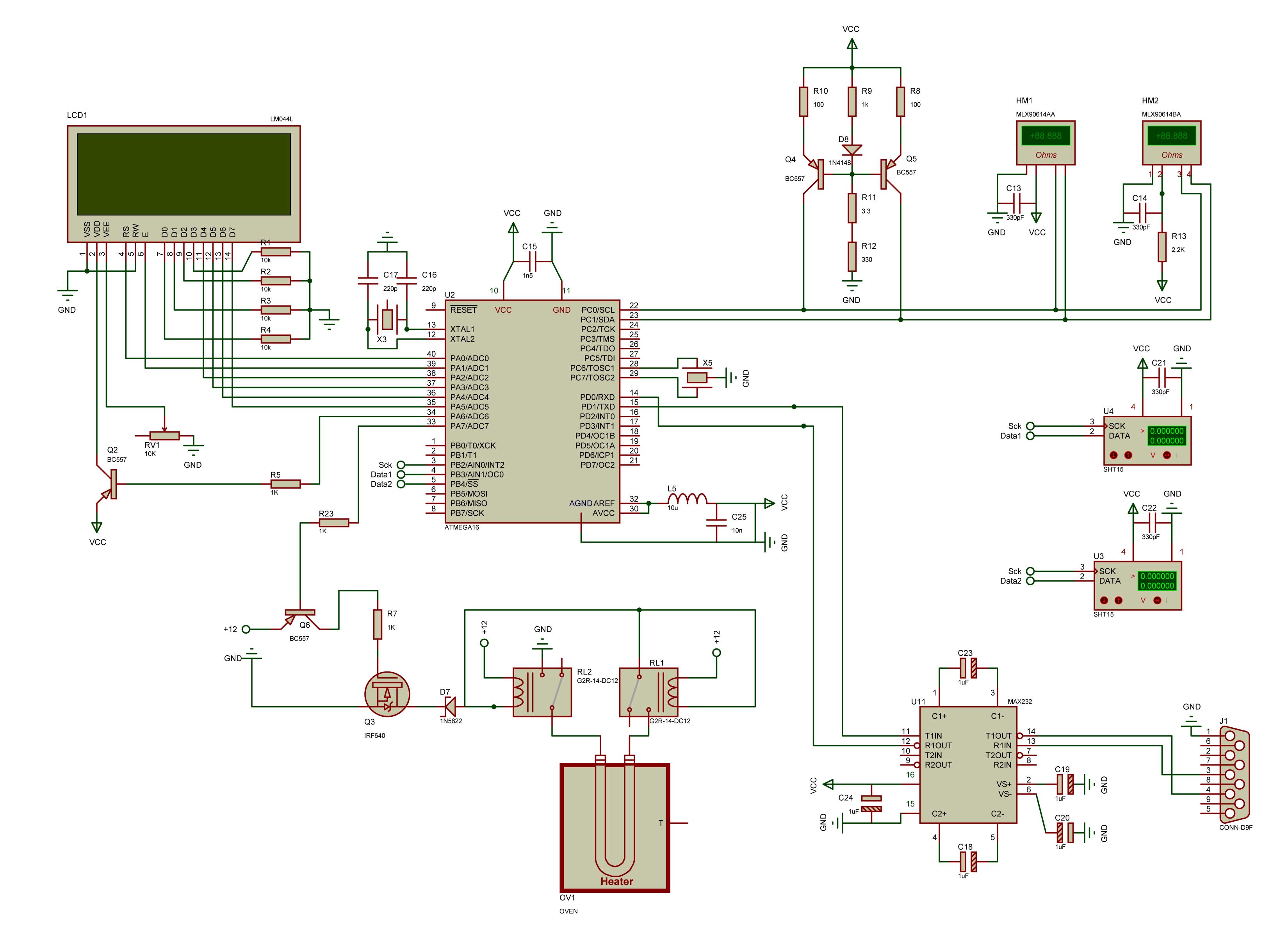Click MOSFET Q3 IRF640 symbol
This screenshot has height=949, width=1288.
387,694
